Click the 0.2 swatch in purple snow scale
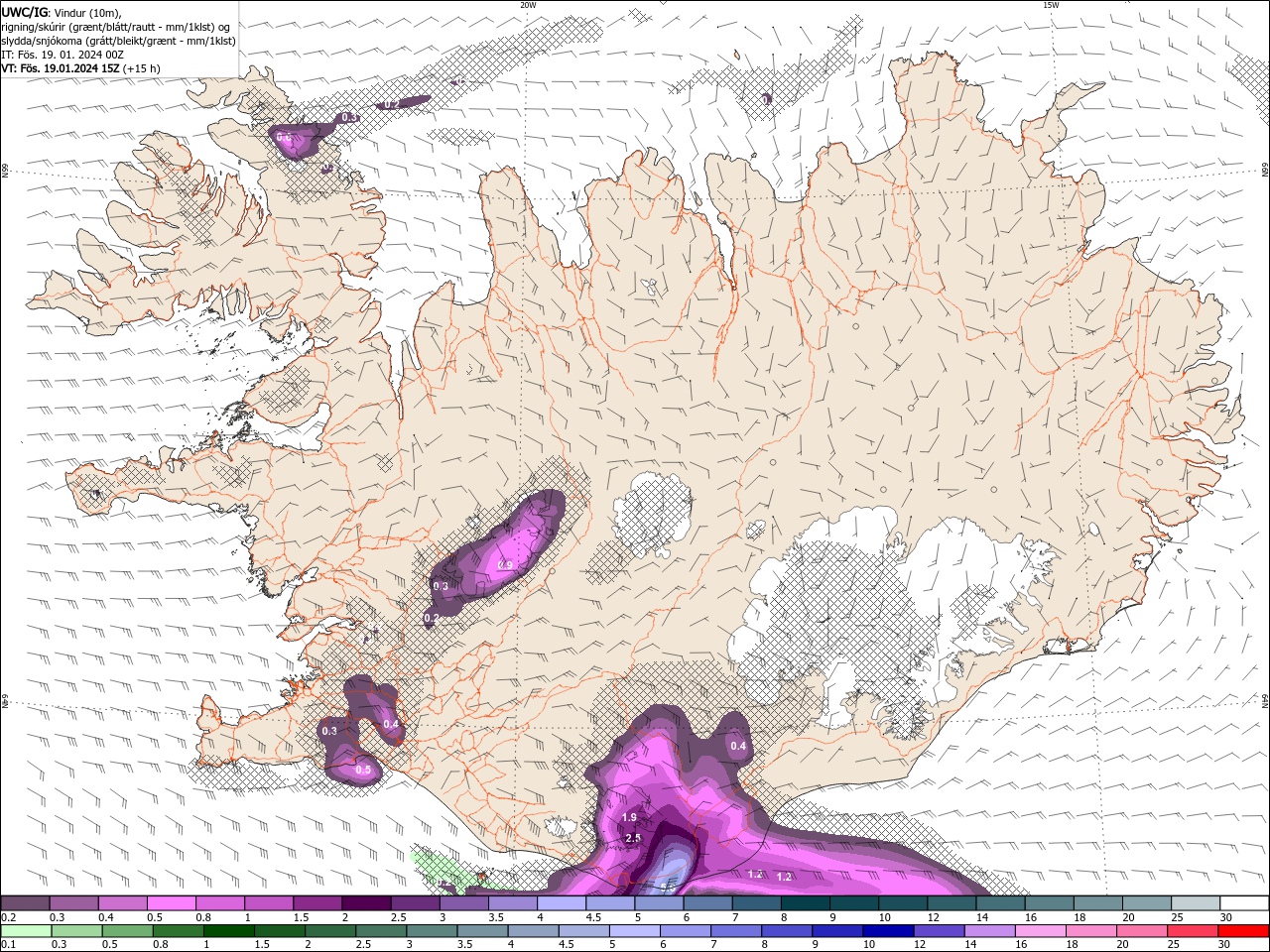1270x952 pixels. pyautogui.click(x=25, y=903)
